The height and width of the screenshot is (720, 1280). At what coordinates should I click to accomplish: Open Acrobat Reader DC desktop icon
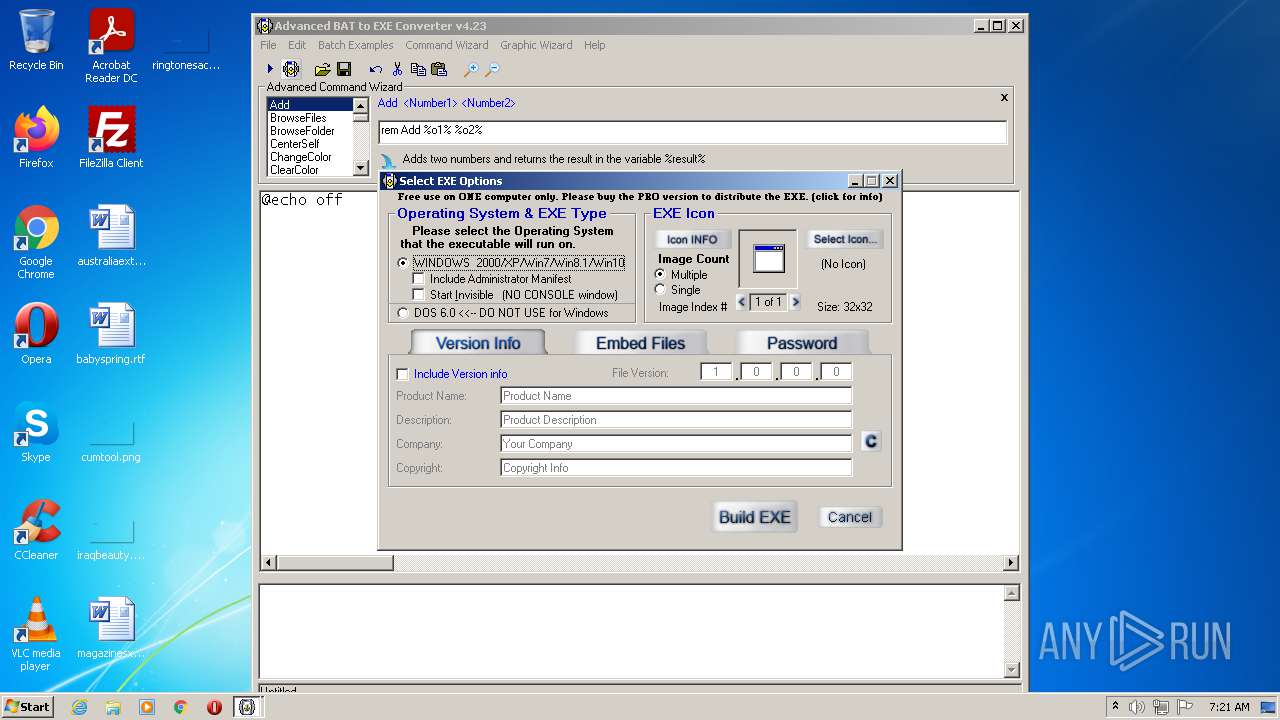pyautogui.click(x=111, y=45)
